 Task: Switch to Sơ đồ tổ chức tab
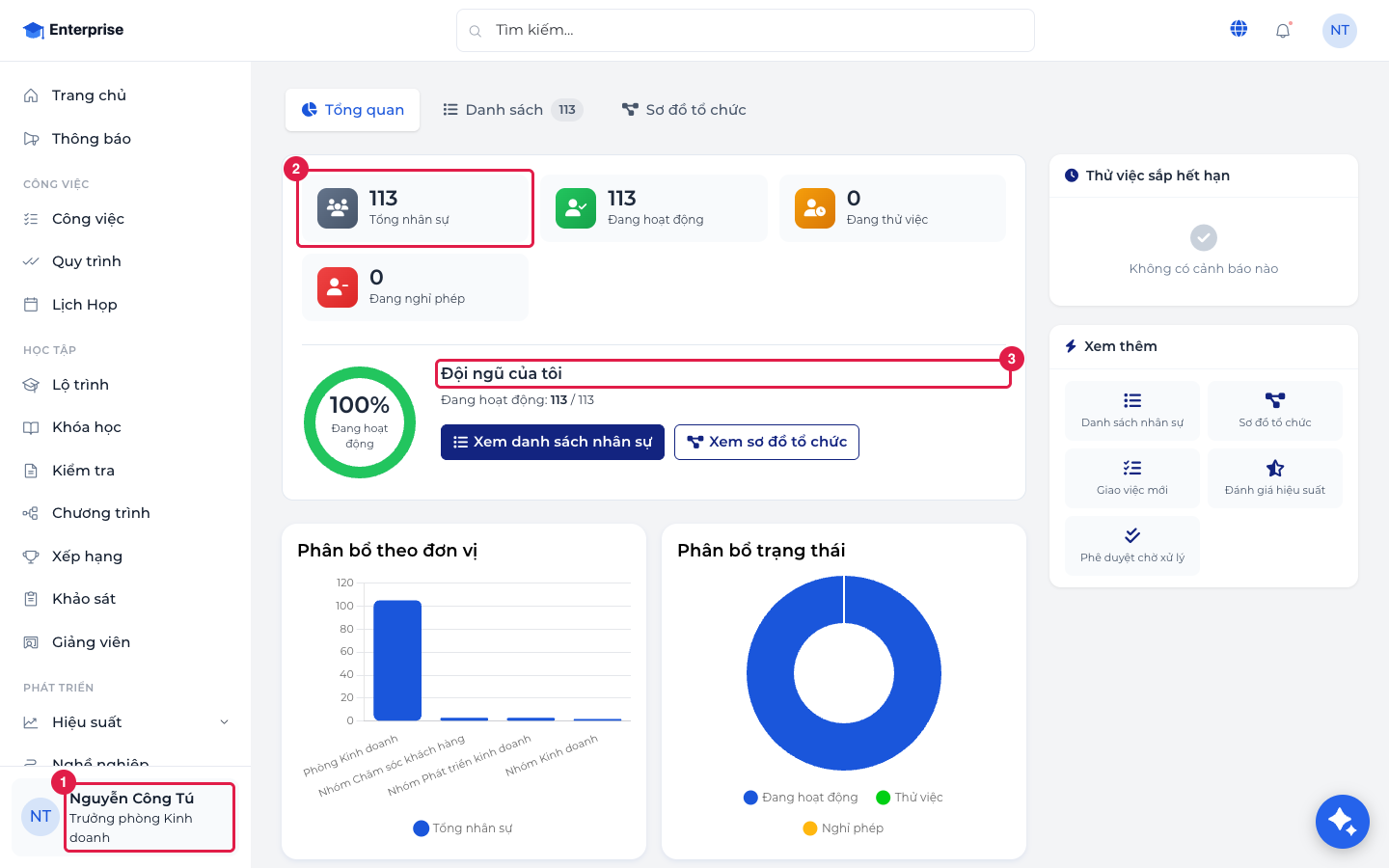tap(684, 110)
